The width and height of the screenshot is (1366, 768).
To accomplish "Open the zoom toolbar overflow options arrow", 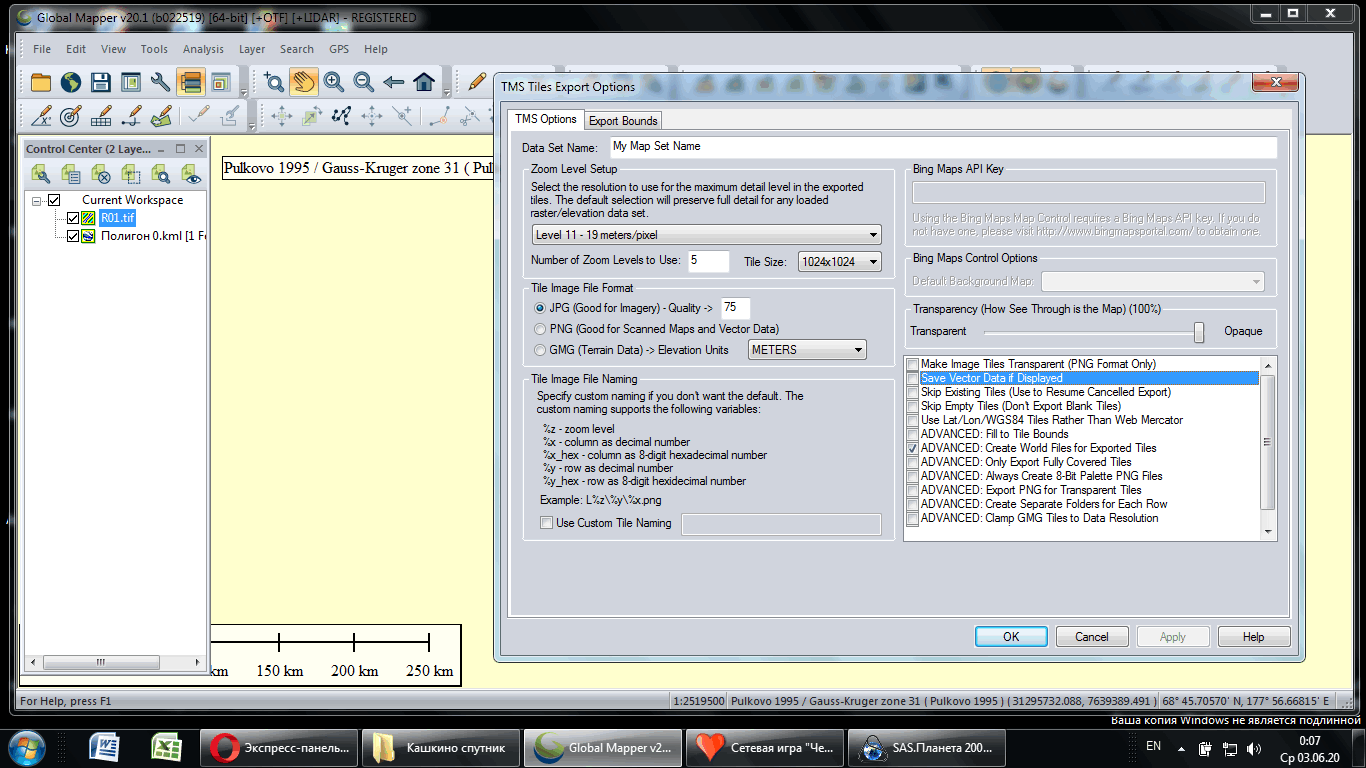I will pos(446,92).
